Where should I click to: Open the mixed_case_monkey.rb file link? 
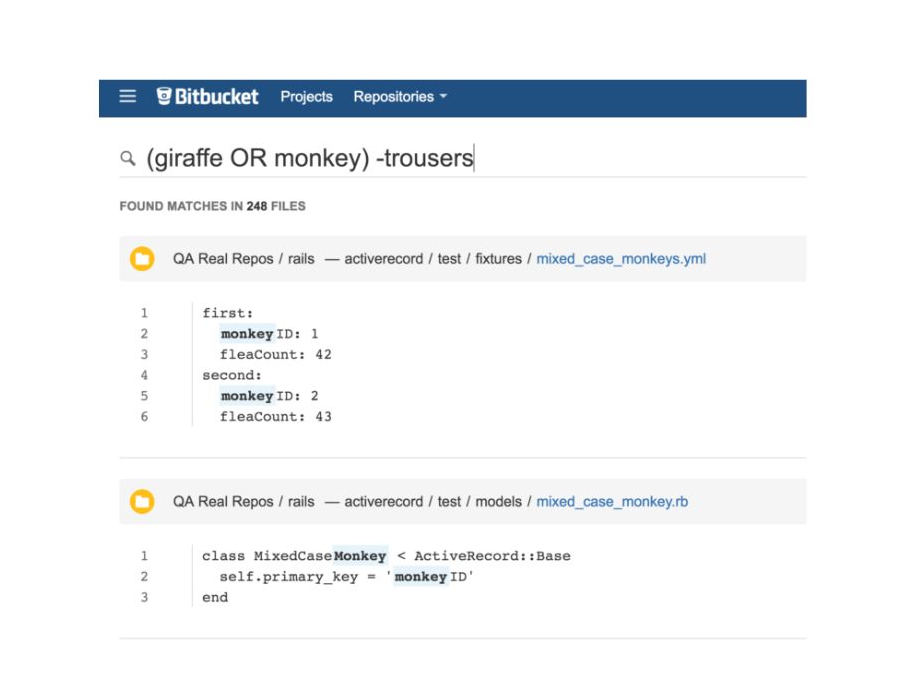point(612,502)
